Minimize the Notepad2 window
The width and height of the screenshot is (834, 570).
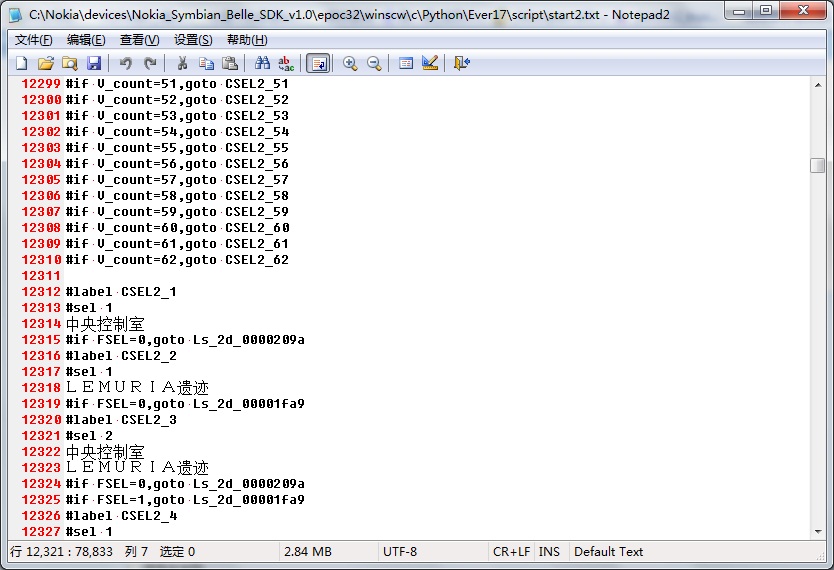[x=739, y=10]
